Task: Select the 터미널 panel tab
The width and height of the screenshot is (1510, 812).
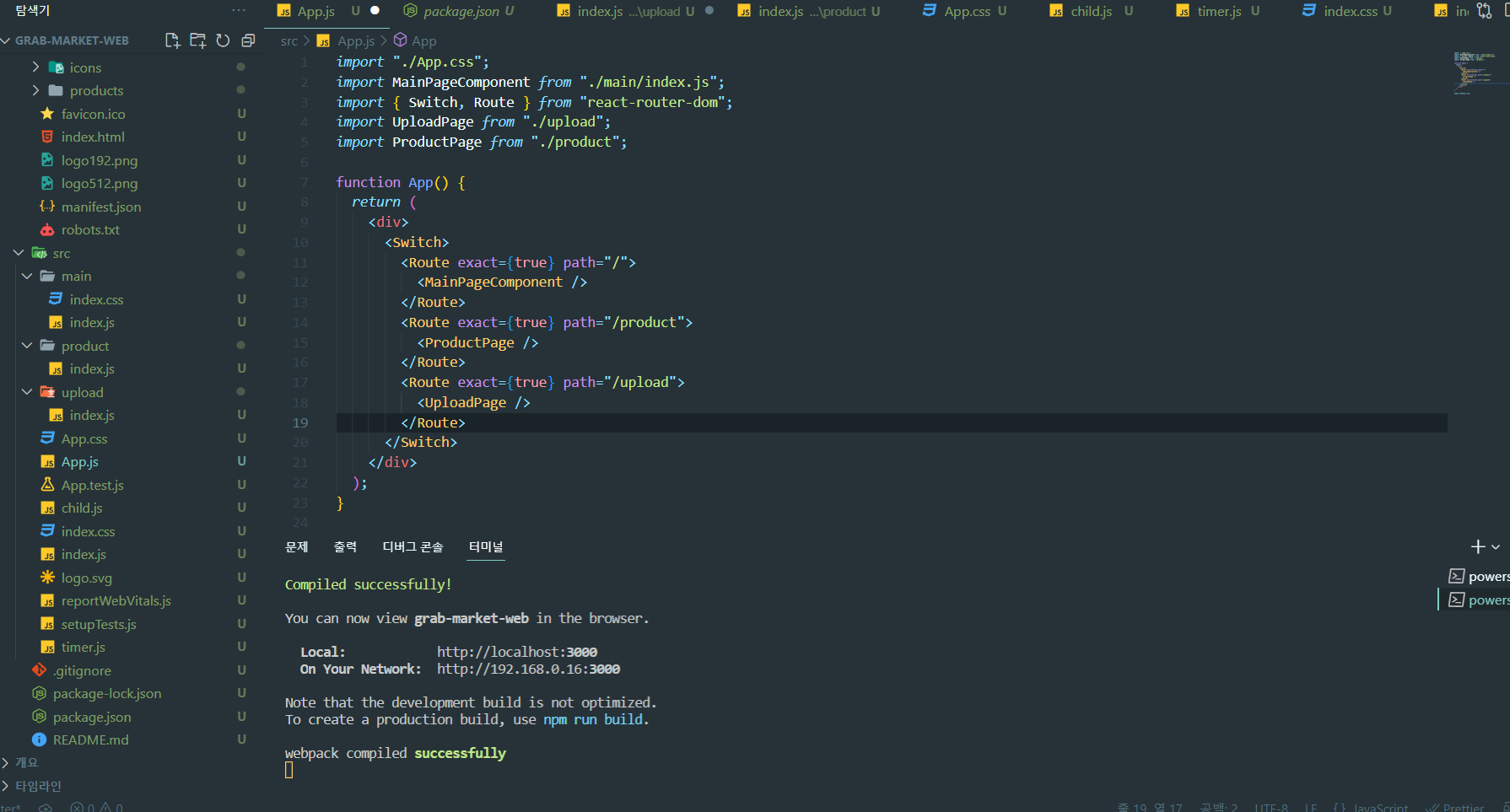Action: 486,547
